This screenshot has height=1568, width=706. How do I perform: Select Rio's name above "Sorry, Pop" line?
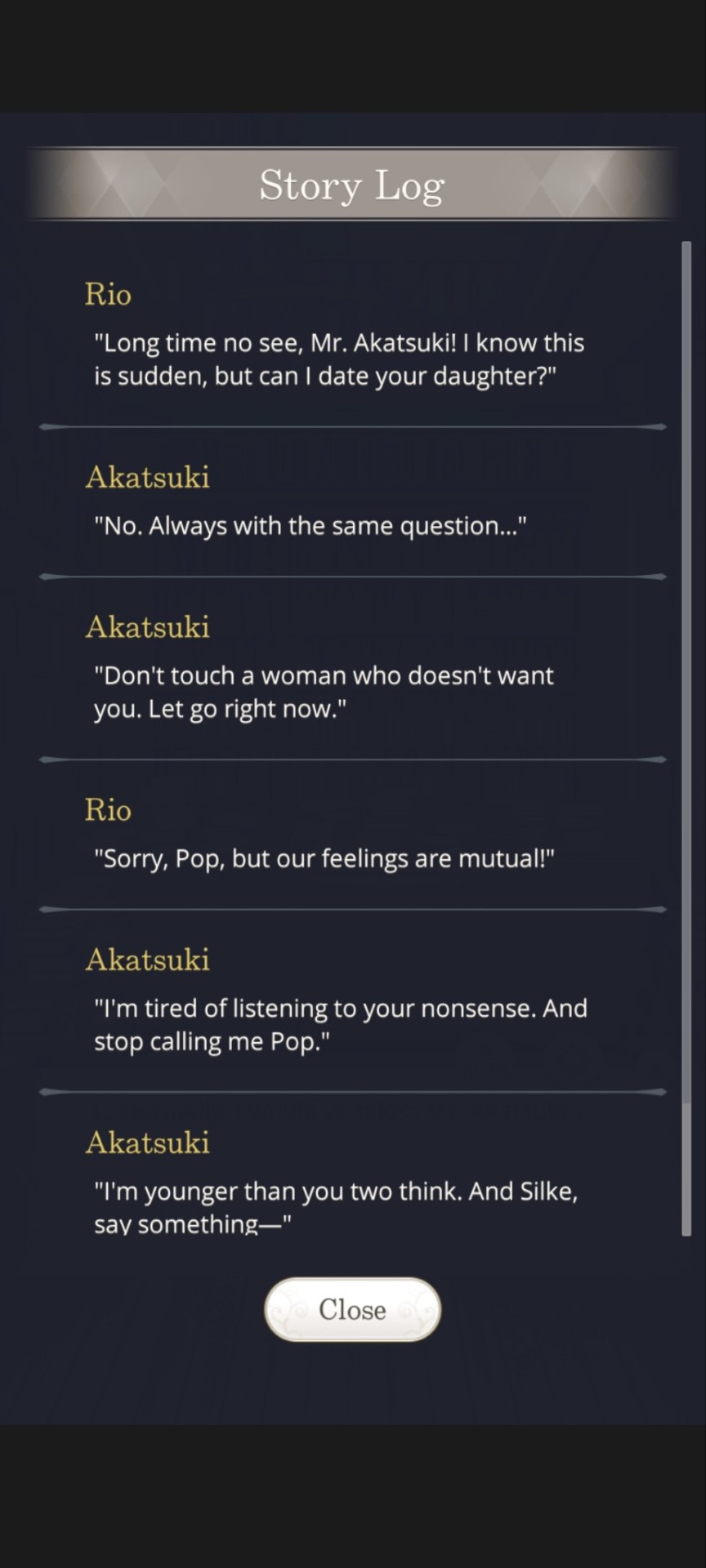(x=108, y=811)
